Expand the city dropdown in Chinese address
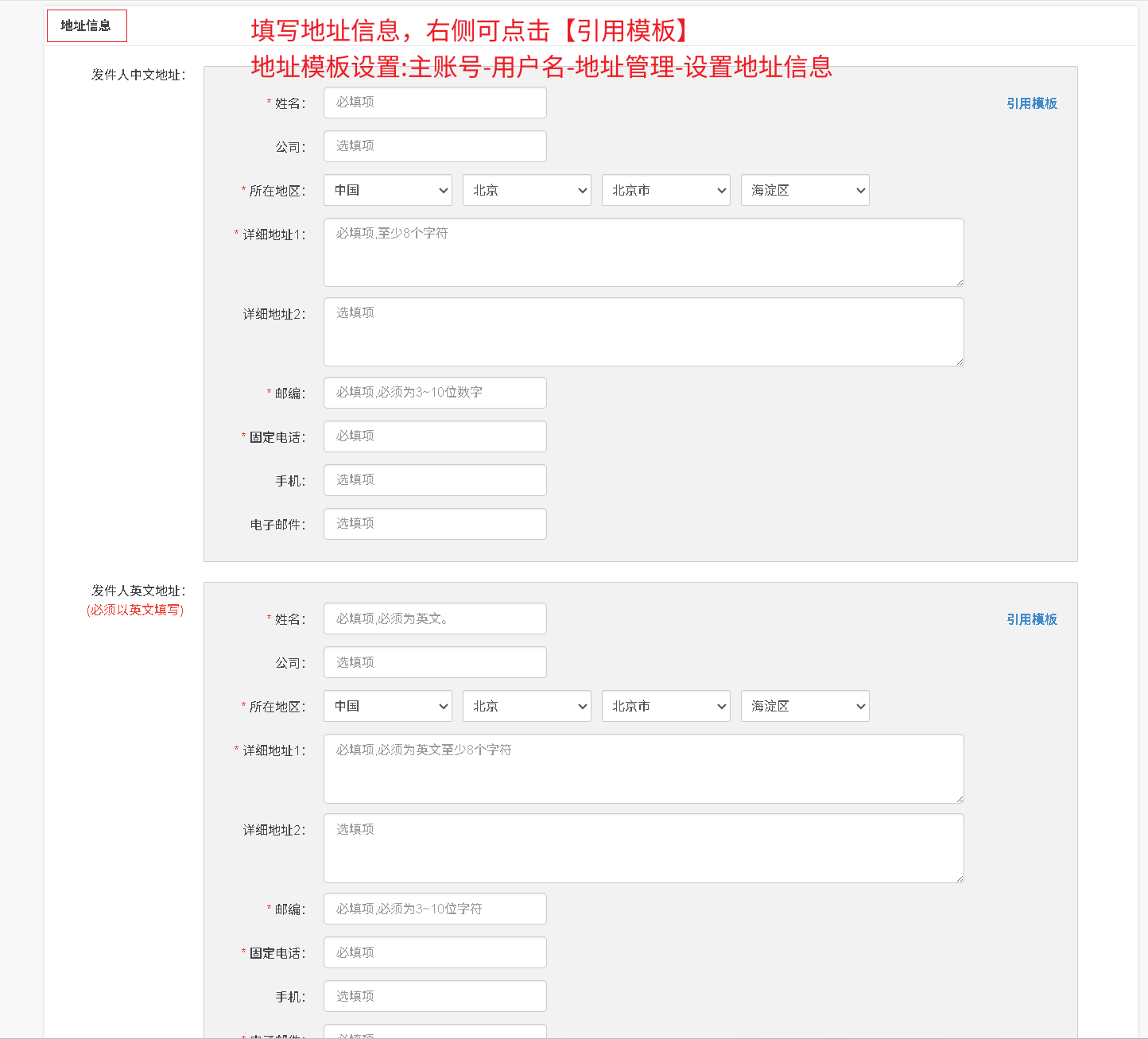 tap(665, 190)
